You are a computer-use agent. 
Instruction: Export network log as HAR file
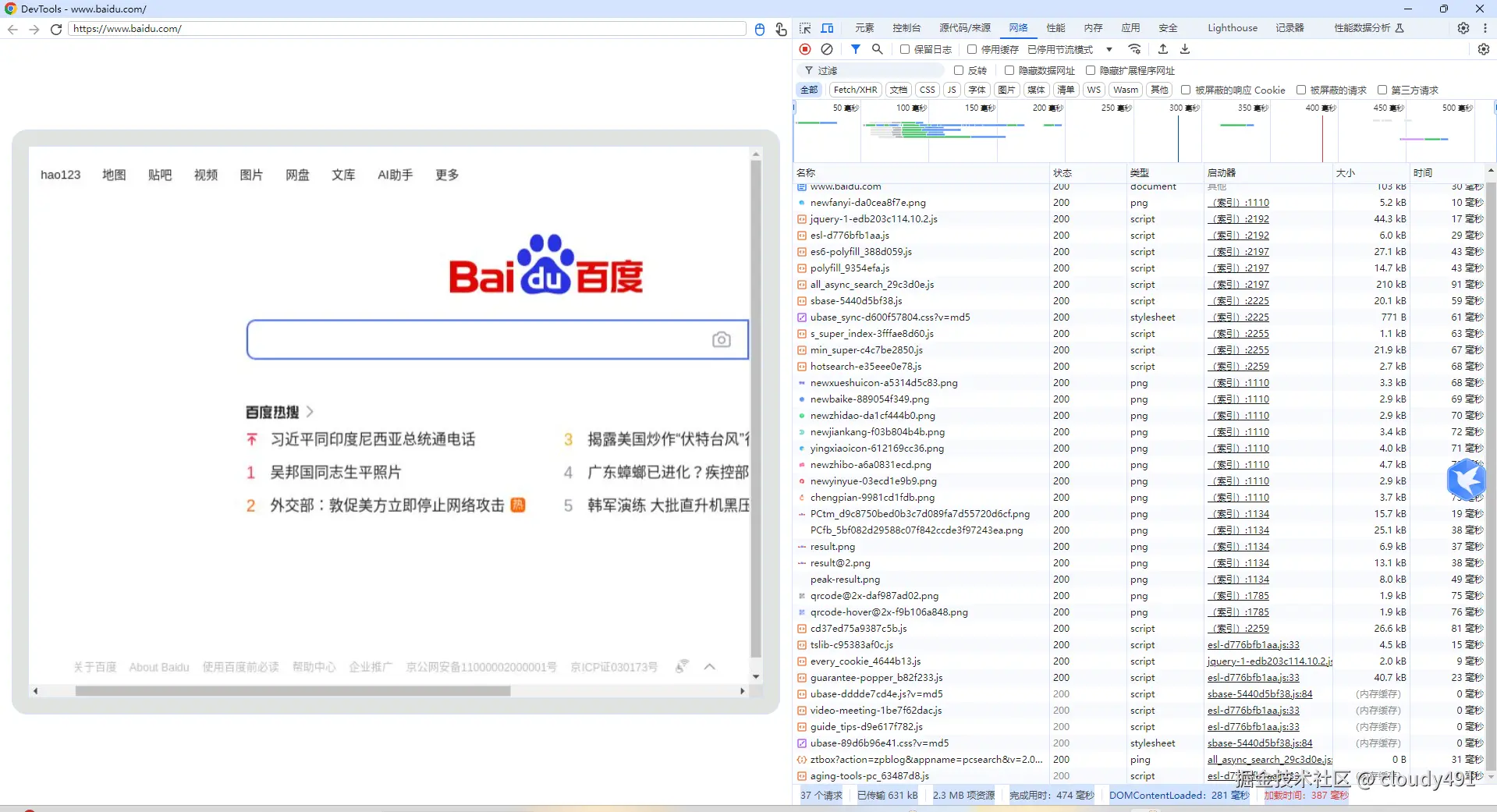pos(1184,49)
